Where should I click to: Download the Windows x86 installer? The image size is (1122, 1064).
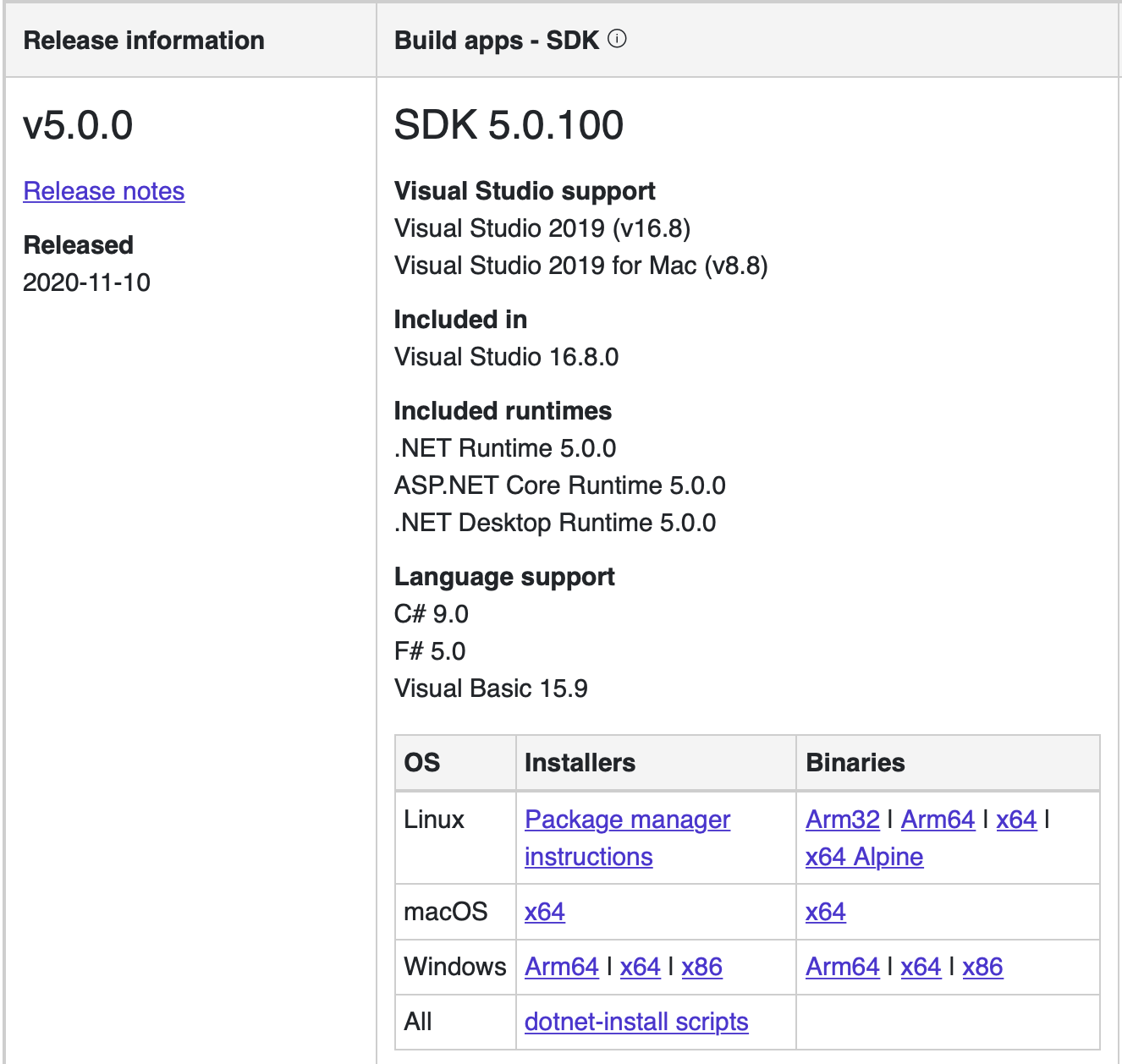(702, 967)
